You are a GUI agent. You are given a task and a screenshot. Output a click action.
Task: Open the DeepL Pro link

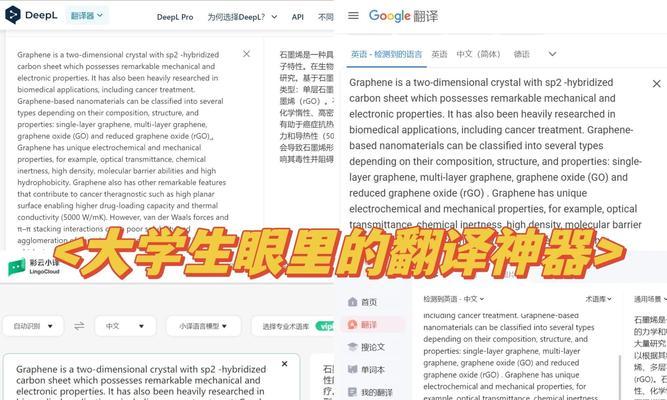coord(175,17)
